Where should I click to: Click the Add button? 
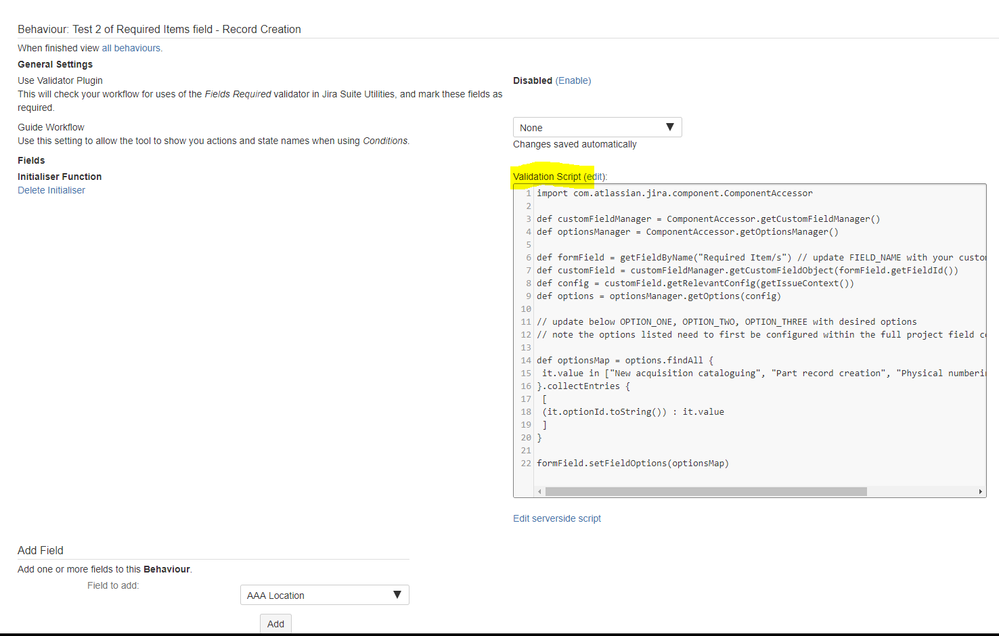[275, 623]
